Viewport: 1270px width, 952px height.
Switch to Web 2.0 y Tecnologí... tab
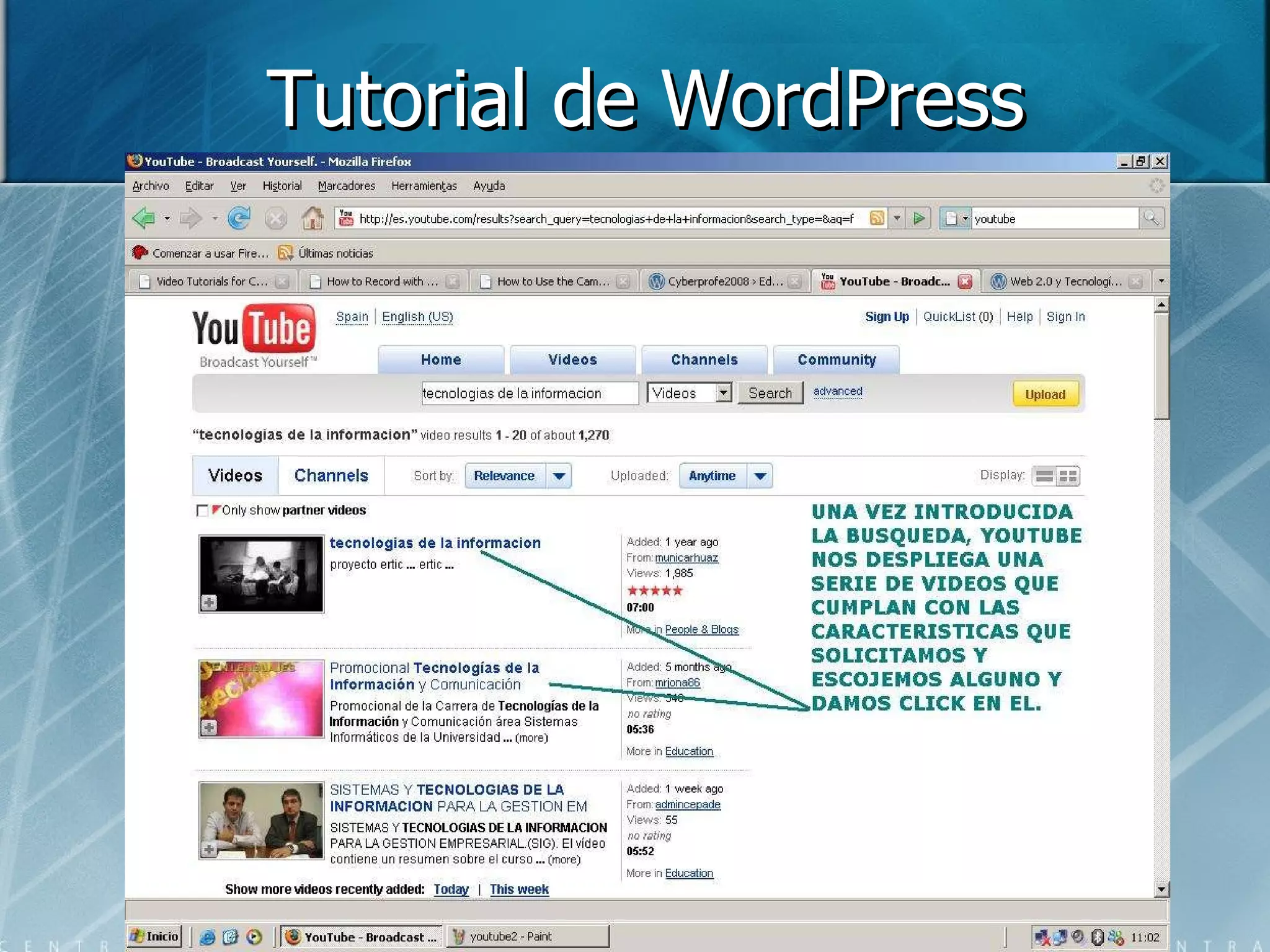1066,281
